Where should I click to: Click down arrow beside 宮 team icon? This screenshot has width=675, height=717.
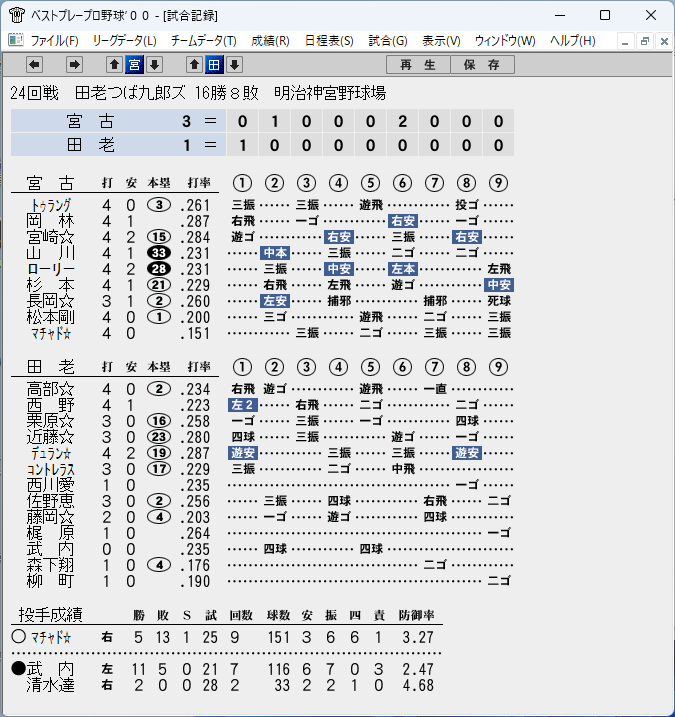(x=155, y=64)
